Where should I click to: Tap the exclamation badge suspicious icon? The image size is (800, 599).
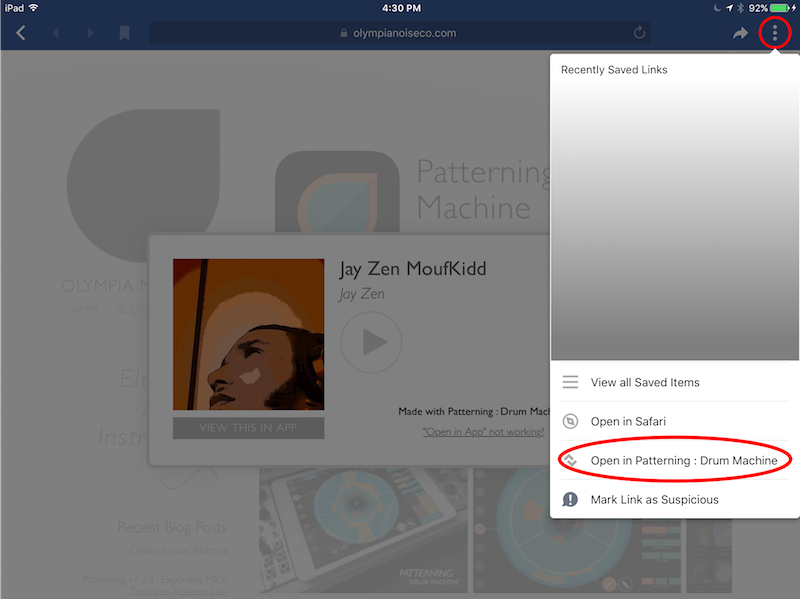tap(570, 500)
